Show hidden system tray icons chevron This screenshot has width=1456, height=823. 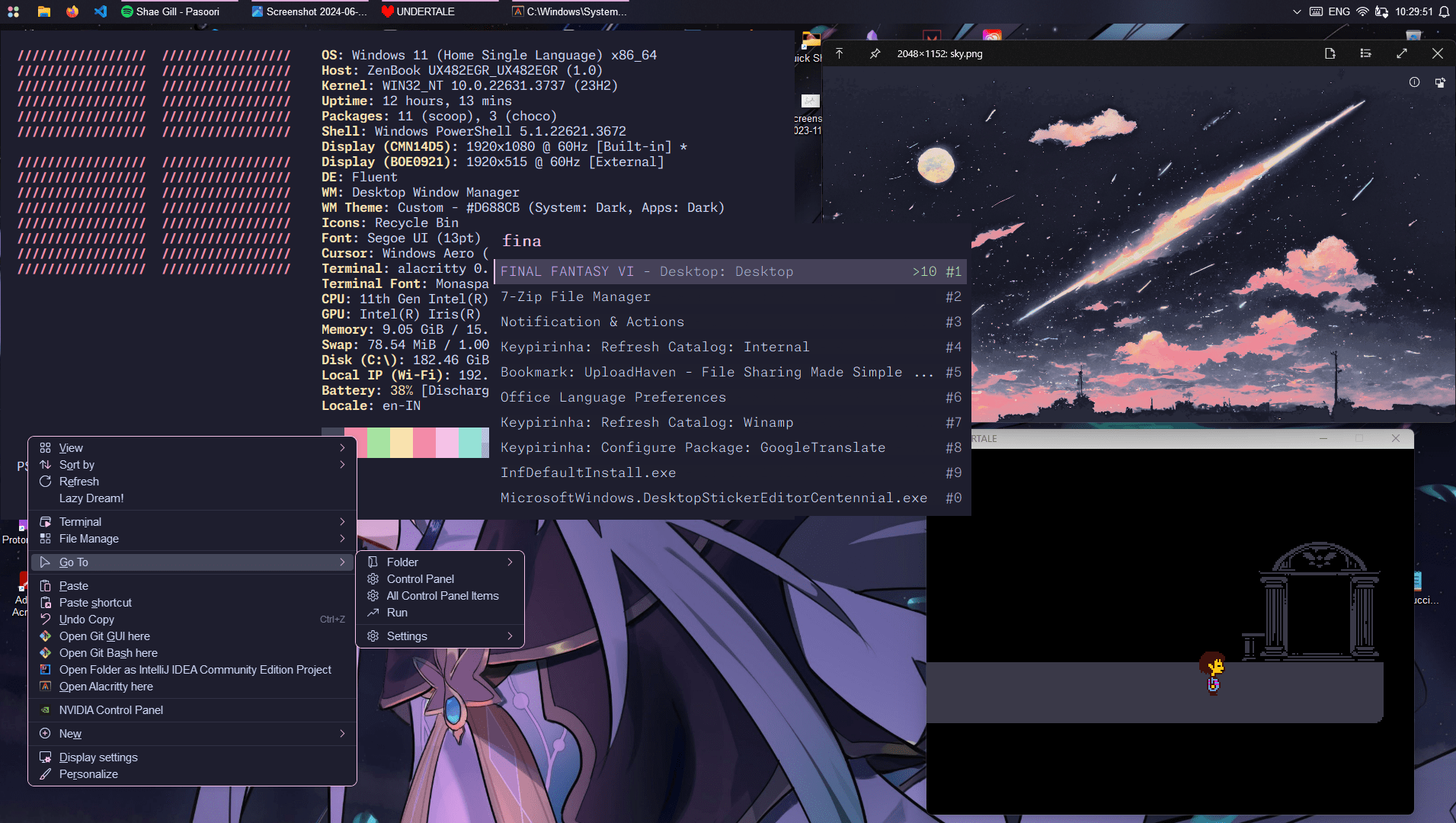click(1297, 11)
